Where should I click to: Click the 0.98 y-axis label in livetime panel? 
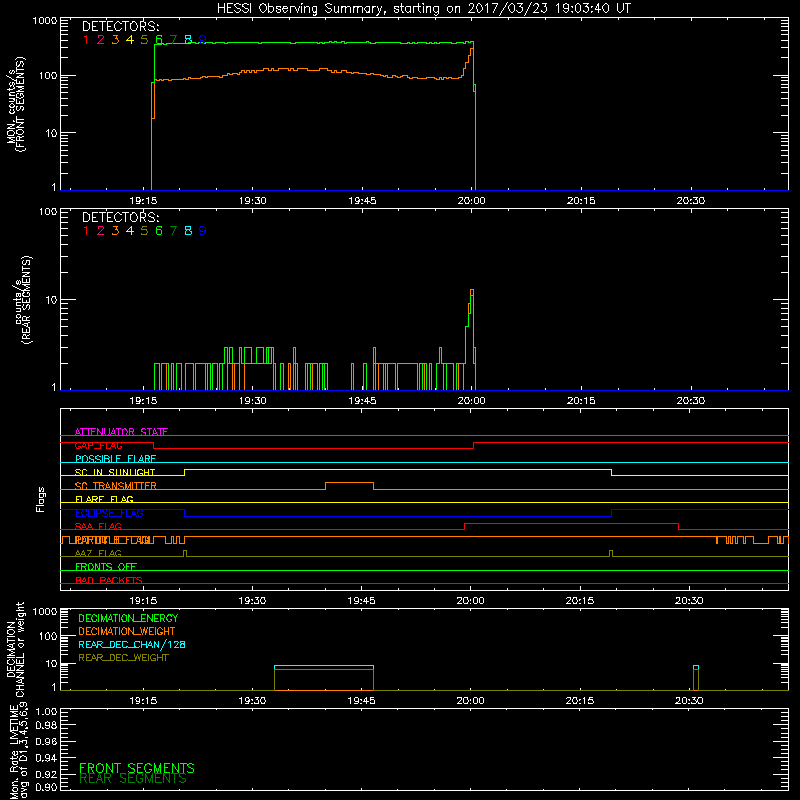[46, 726]
